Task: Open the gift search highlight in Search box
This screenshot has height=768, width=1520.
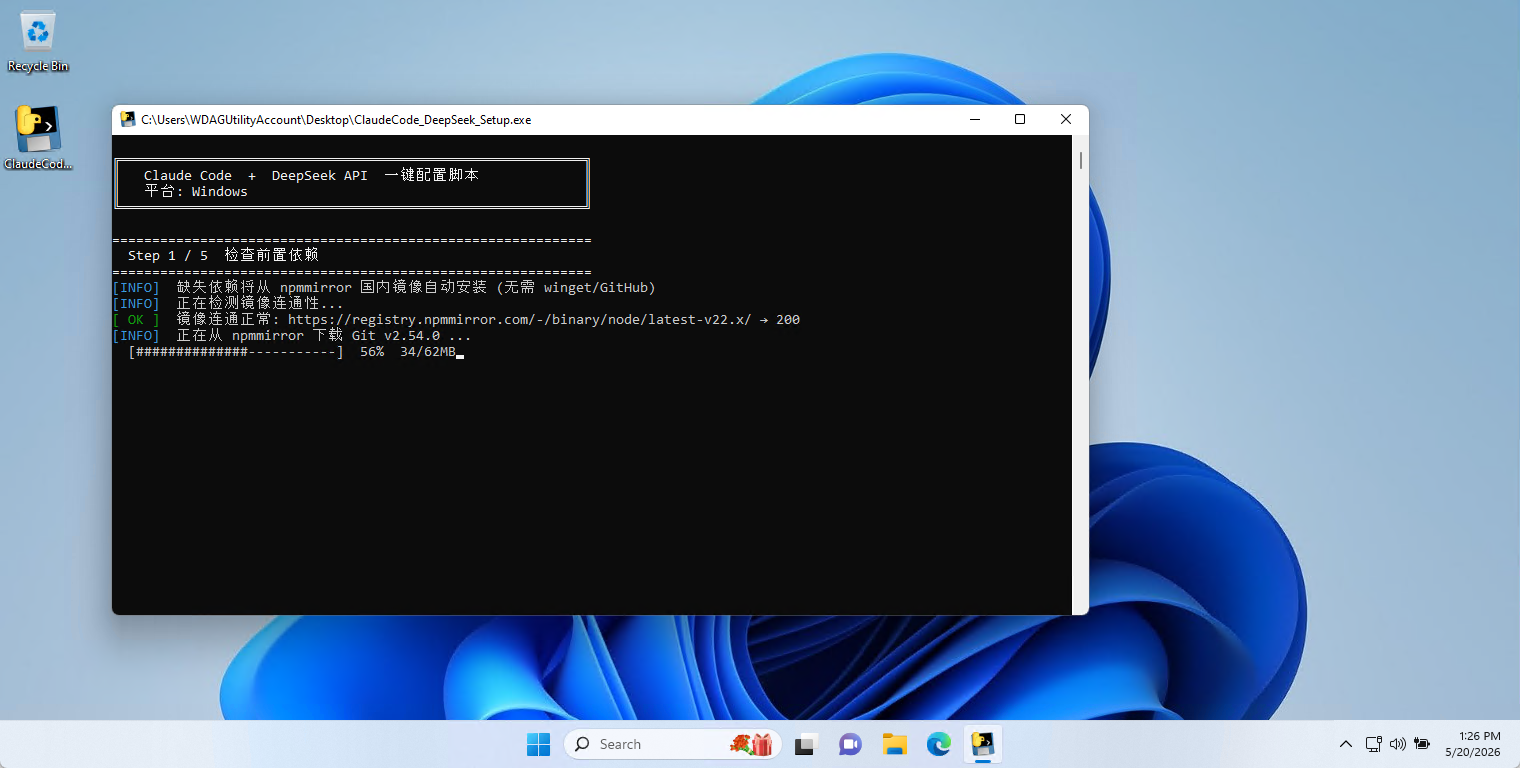Action: tap(752, 744)
